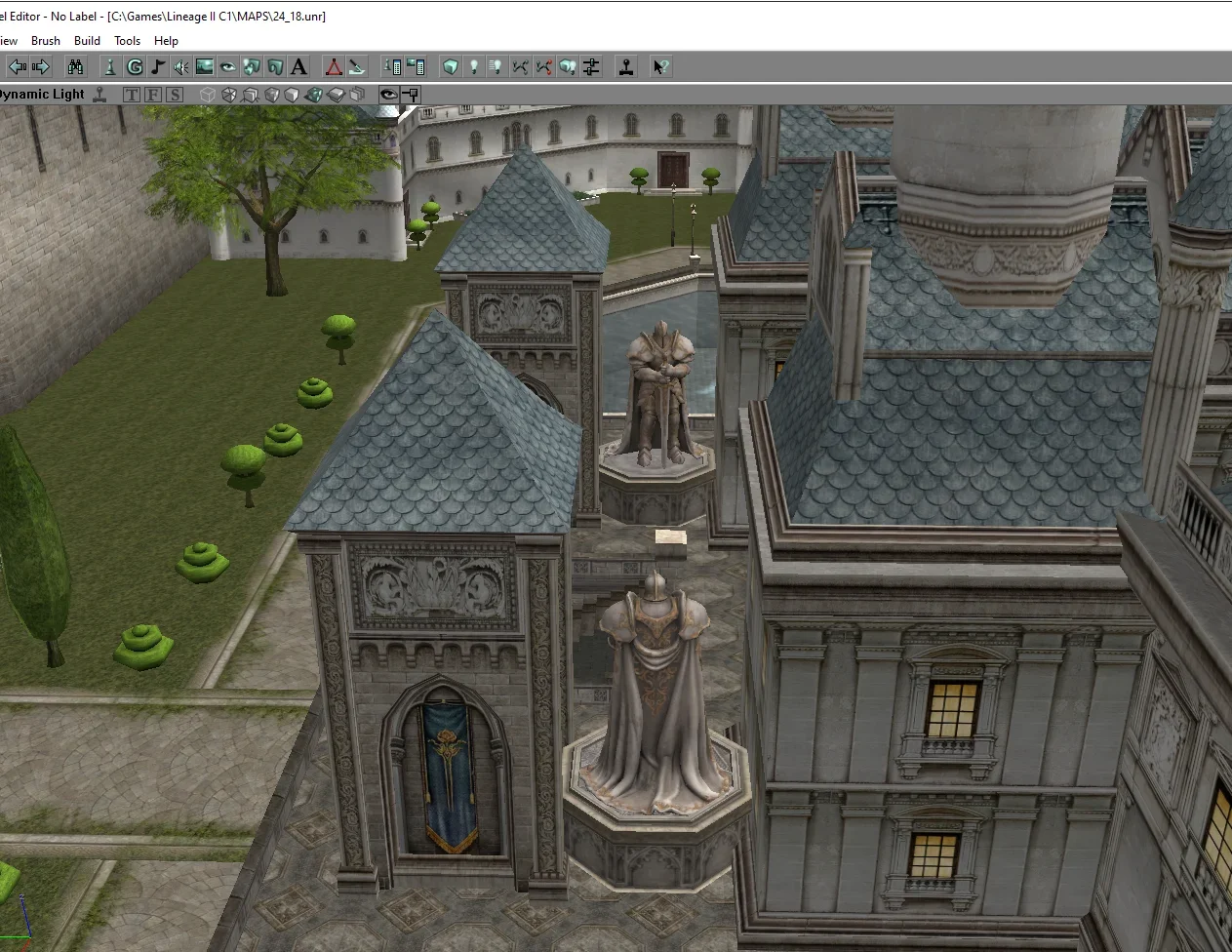The height and width of the screenshot is (952, 1232).
Task: Click the Play Map joystick icon
Action: point(626,66)
